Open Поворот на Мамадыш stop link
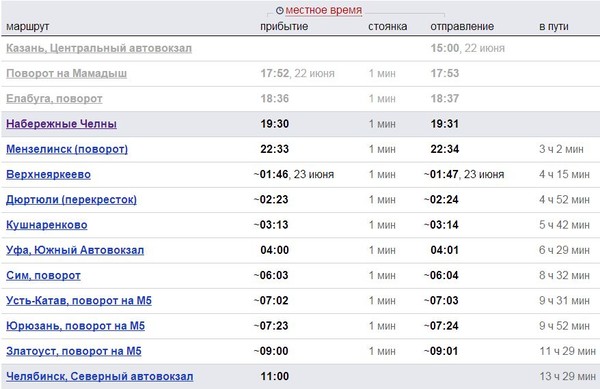The height and width of the screenshot is (389, 600). [x=66, y=73]
